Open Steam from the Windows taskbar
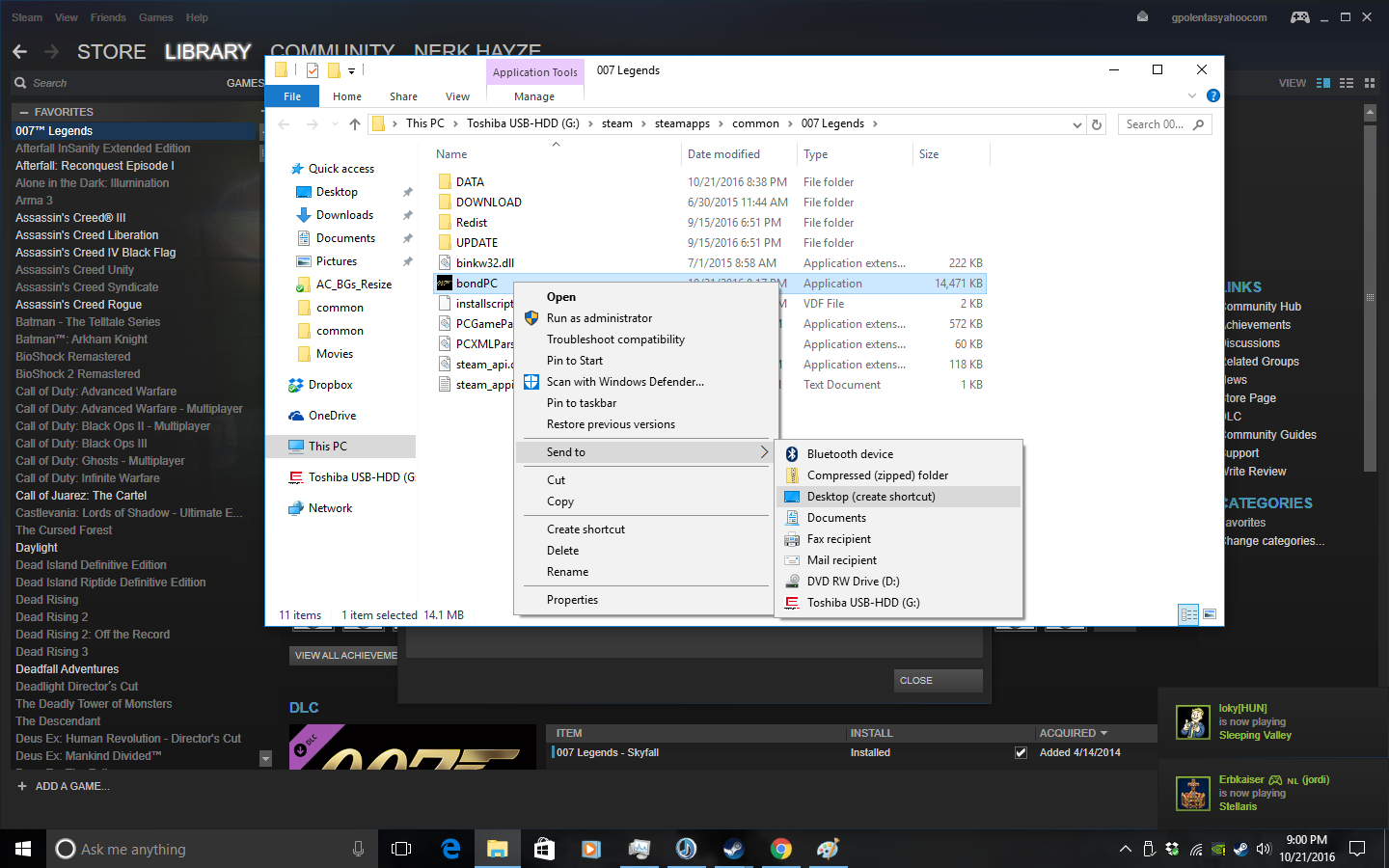The image size is (1389, 868). point(734,849)
